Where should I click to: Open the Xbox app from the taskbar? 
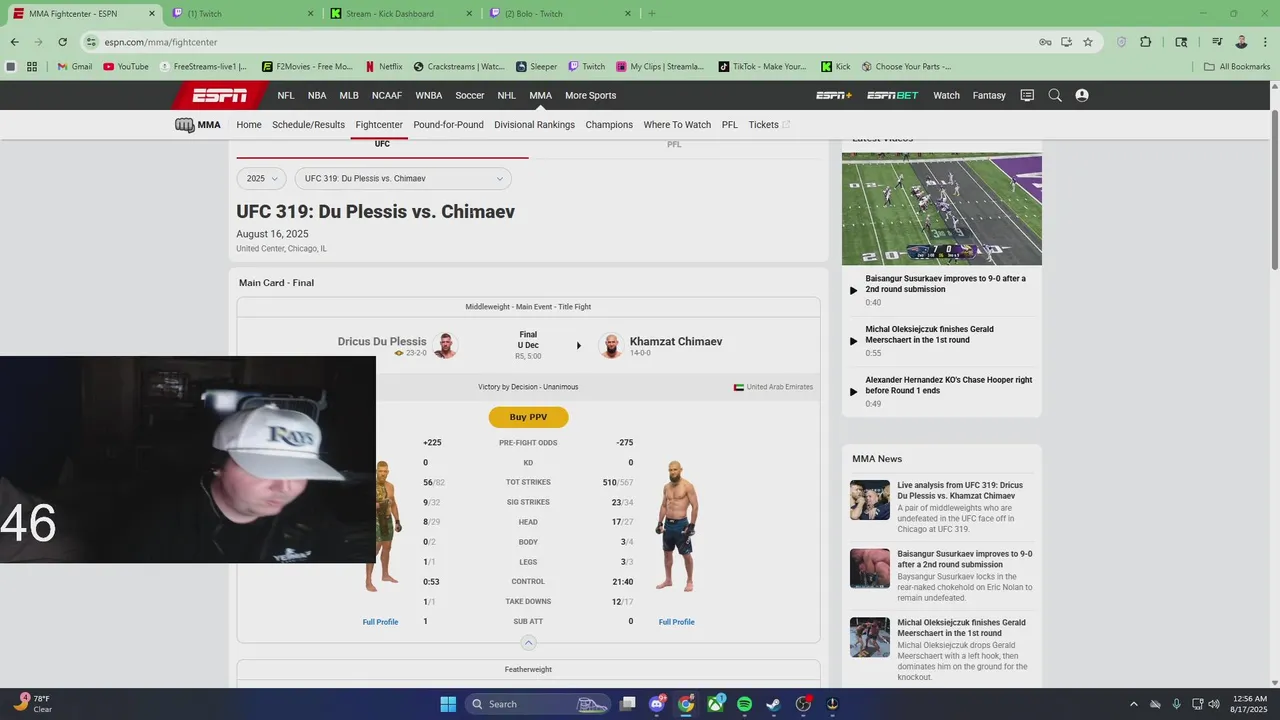(715, 704)
